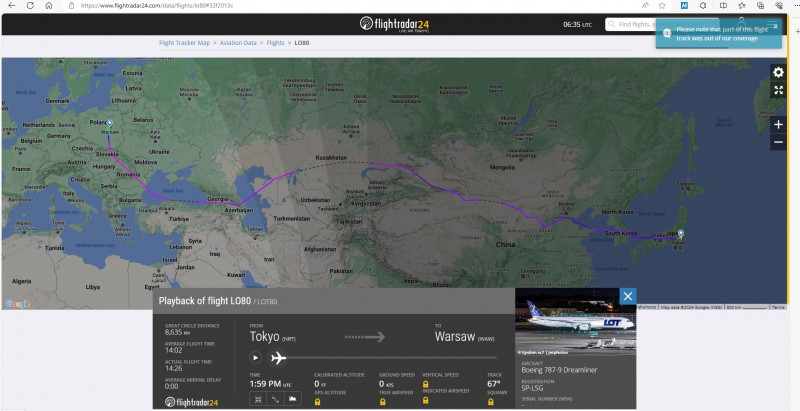
Task: Click the Warsaw destination marker on map
Action: click(x=109, y=123)
